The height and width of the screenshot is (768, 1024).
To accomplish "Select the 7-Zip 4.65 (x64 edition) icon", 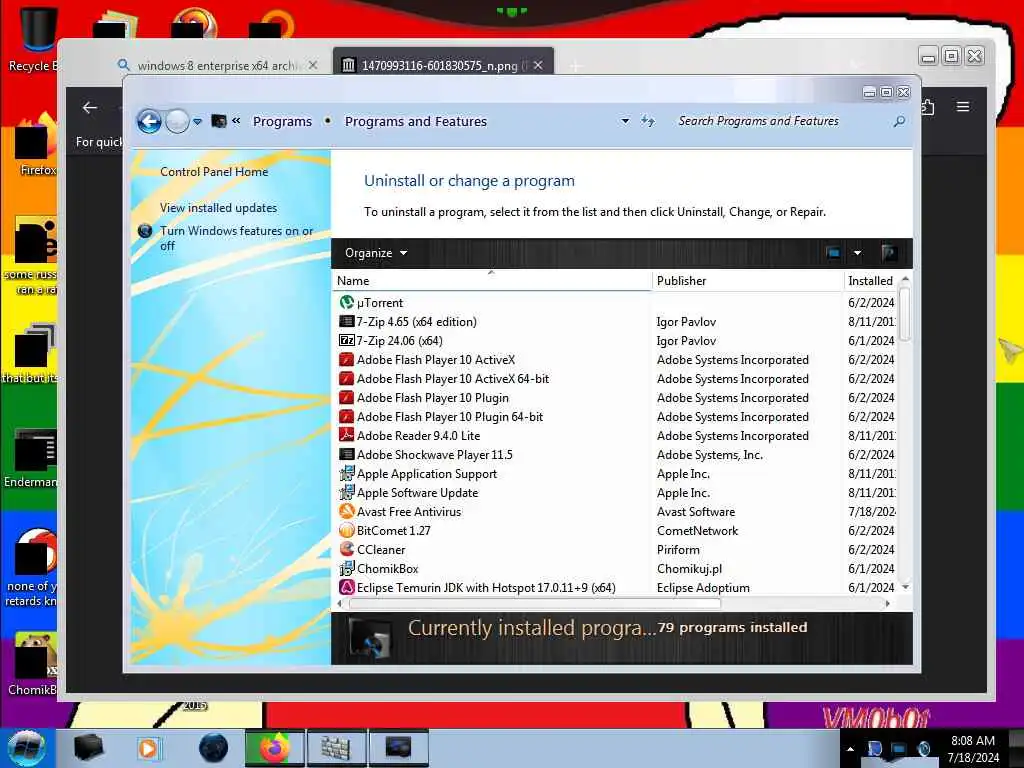I will pos(347,321).
